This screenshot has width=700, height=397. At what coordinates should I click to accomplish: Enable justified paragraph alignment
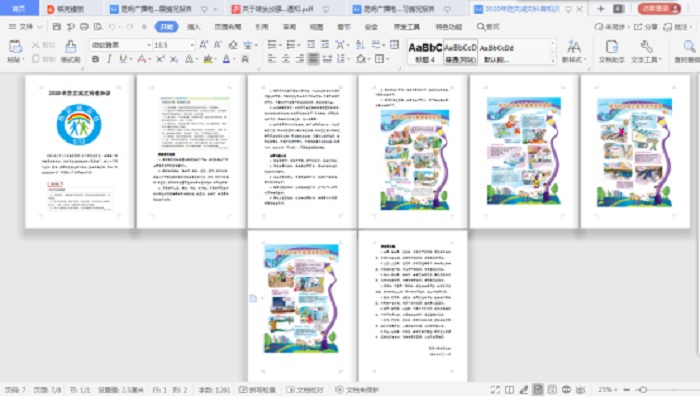click(x=313, y=59)
